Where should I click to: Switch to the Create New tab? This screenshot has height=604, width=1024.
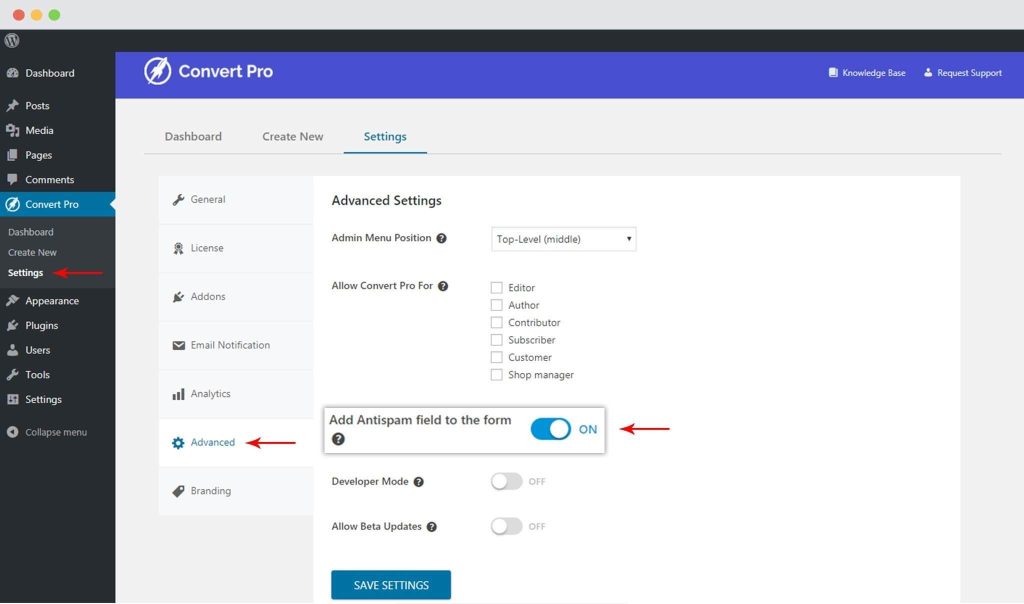click(293, 136)
